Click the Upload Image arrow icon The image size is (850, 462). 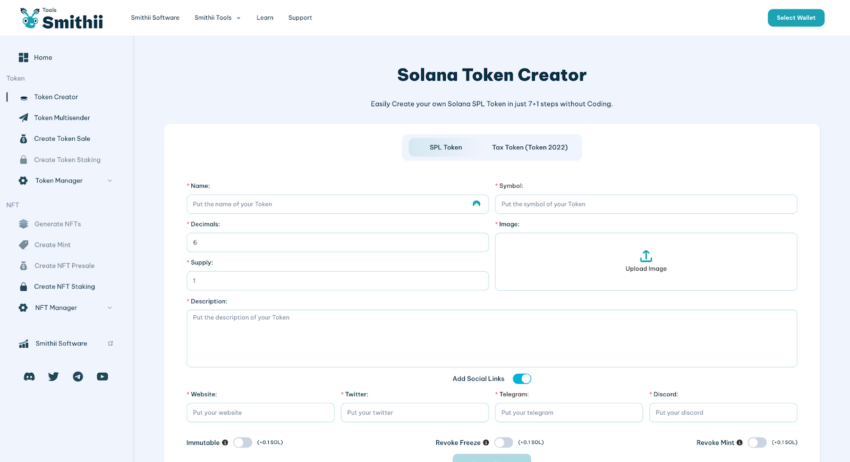tap(646, 256)
